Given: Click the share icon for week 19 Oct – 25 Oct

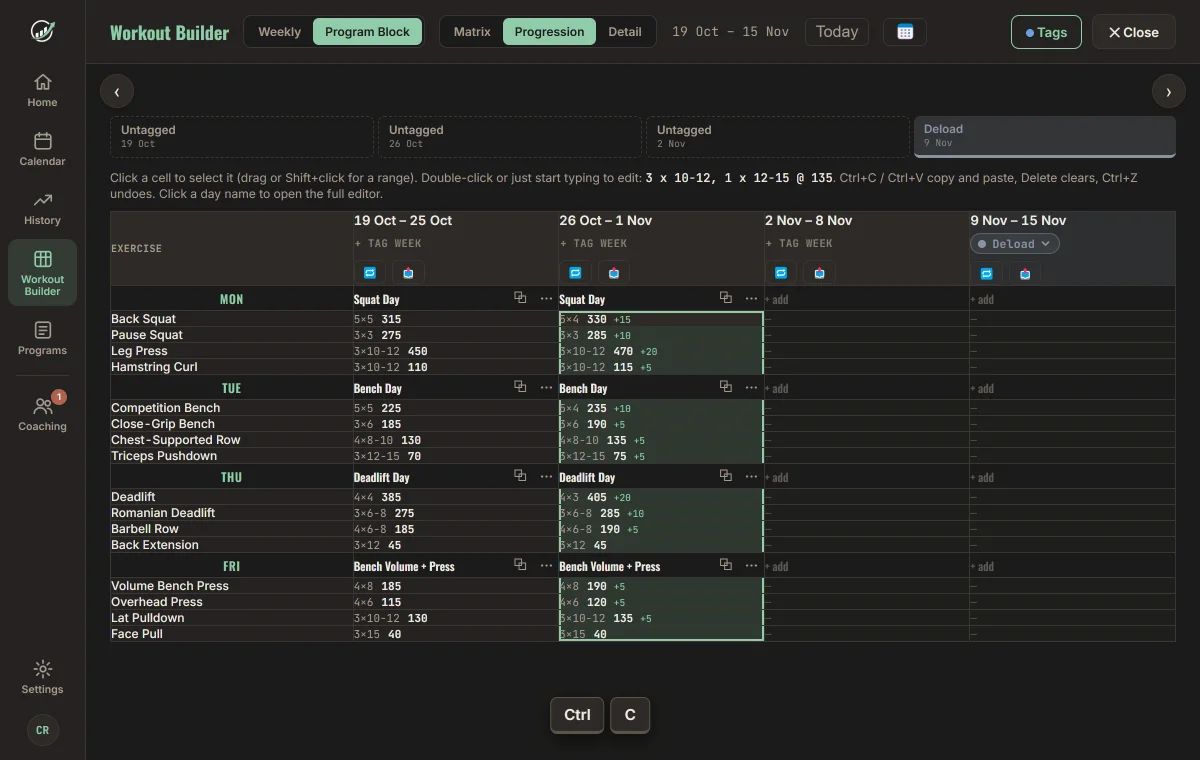Looking at the screenshot, I should pos(408,272).
